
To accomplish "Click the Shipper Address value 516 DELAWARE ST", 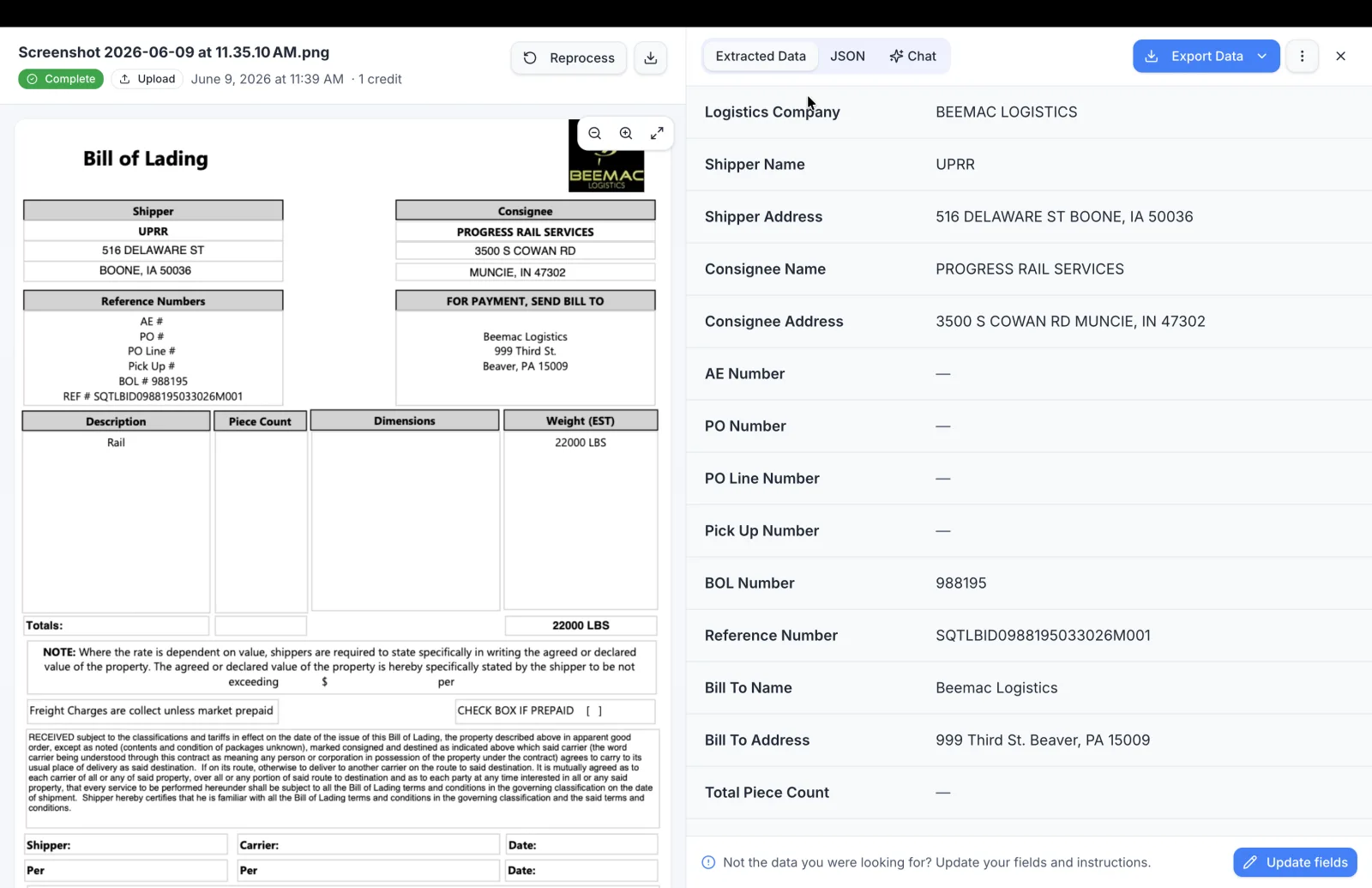I will pyautogui.click(x=1064, y=216).
